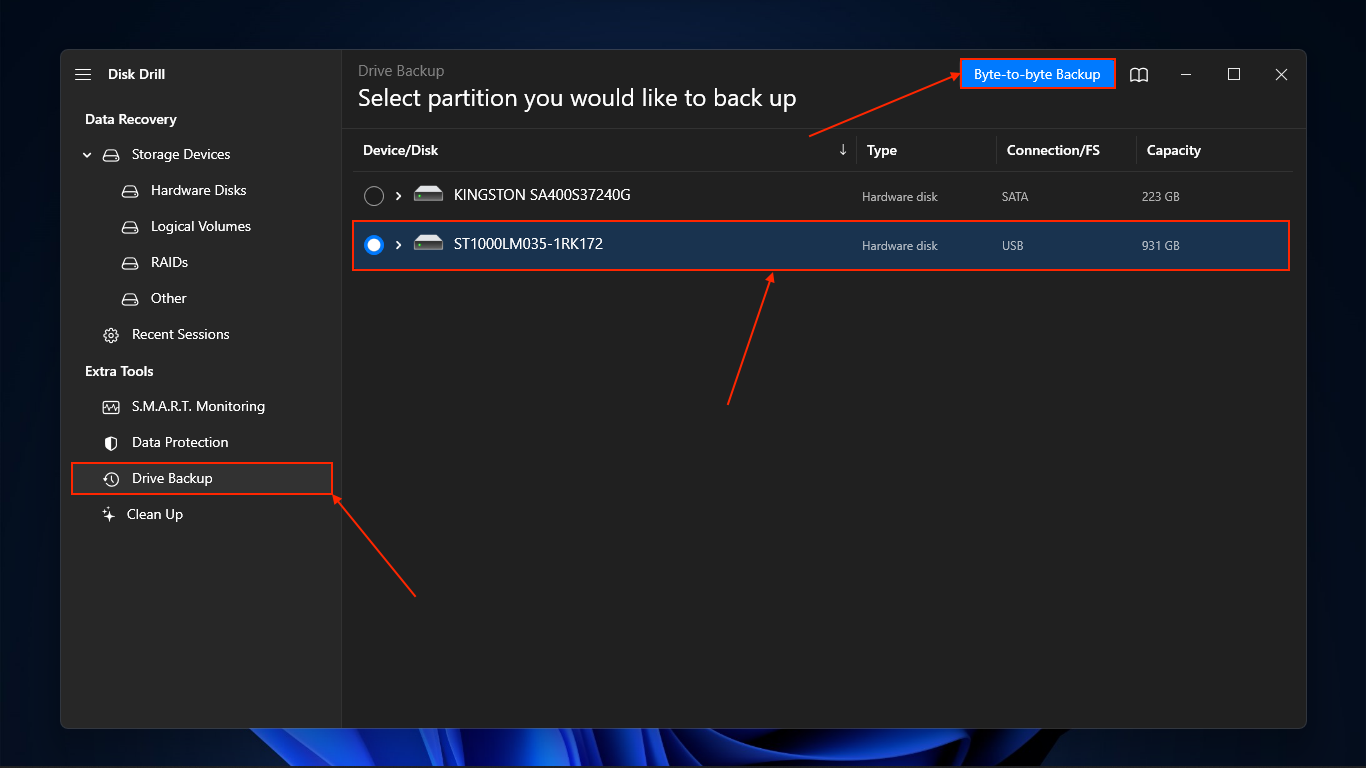The image size is (1366, 768).
Task: Click the USB connection cell
Action: (x=1013, y=246)
